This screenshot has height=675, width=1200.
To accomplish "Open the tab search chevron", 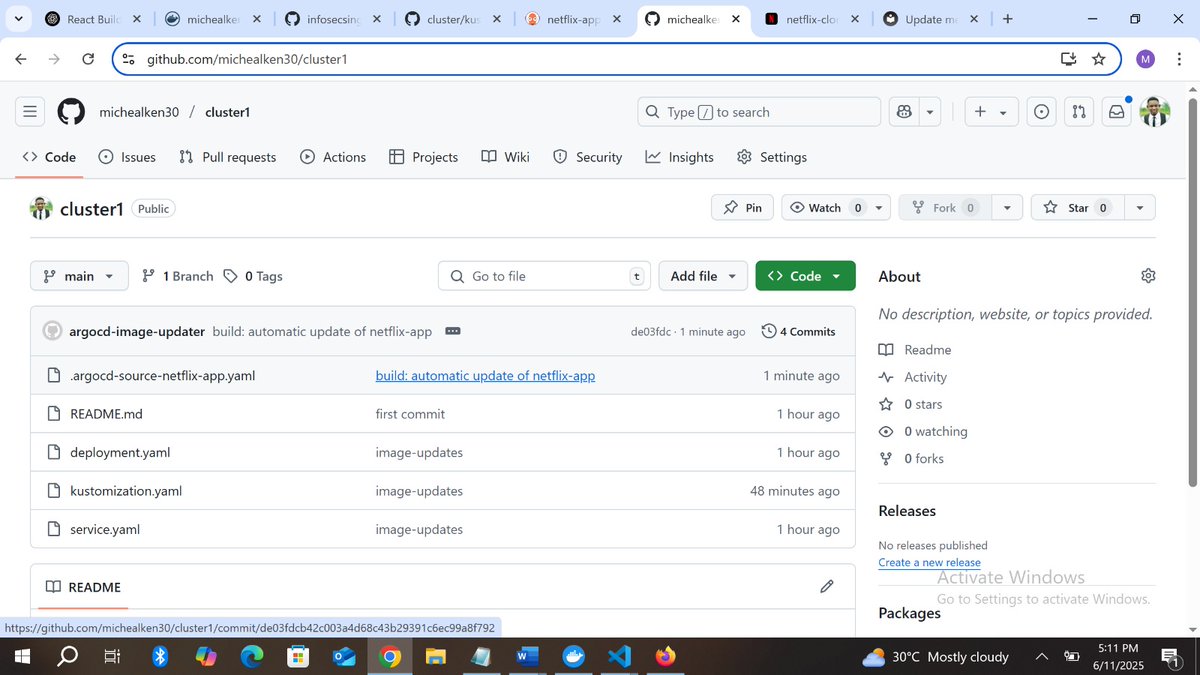I will pos(18,19).
